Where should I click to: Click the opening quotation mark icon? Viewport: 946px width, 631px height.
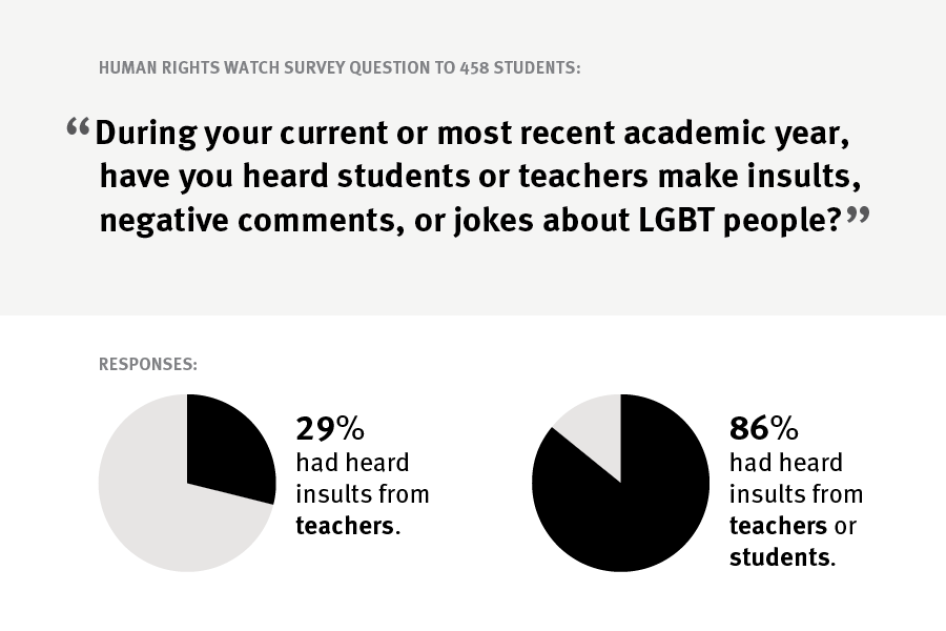tap(78, 128)
